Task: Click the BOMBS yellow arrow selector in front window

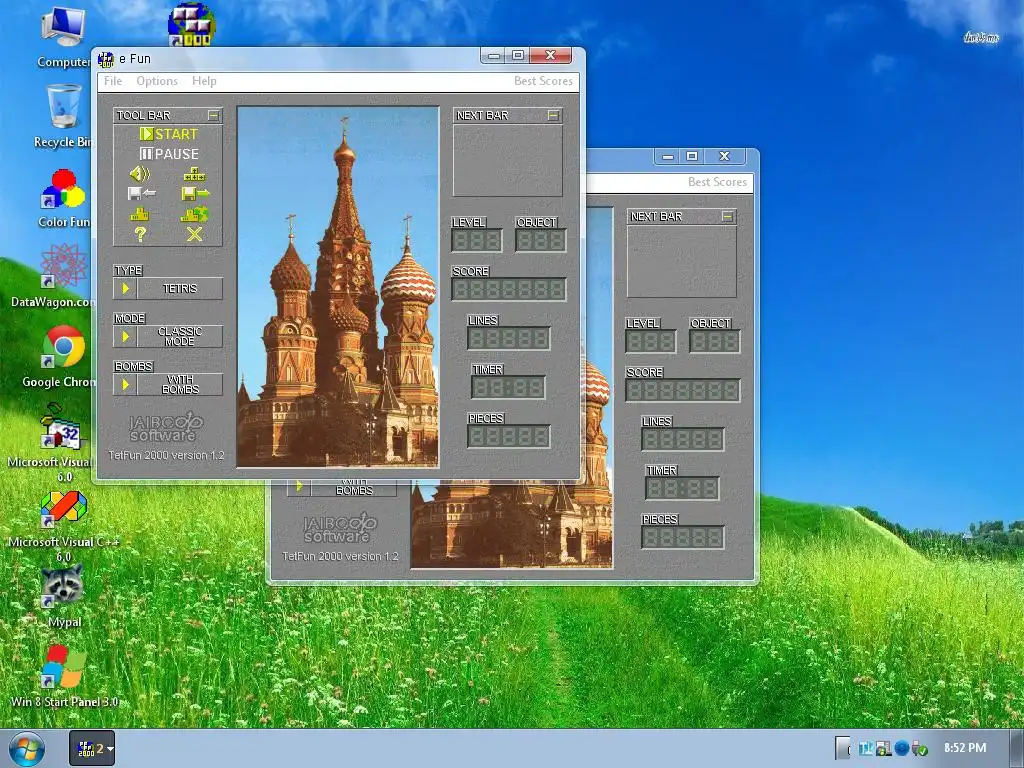Action: tap(125, 385)
